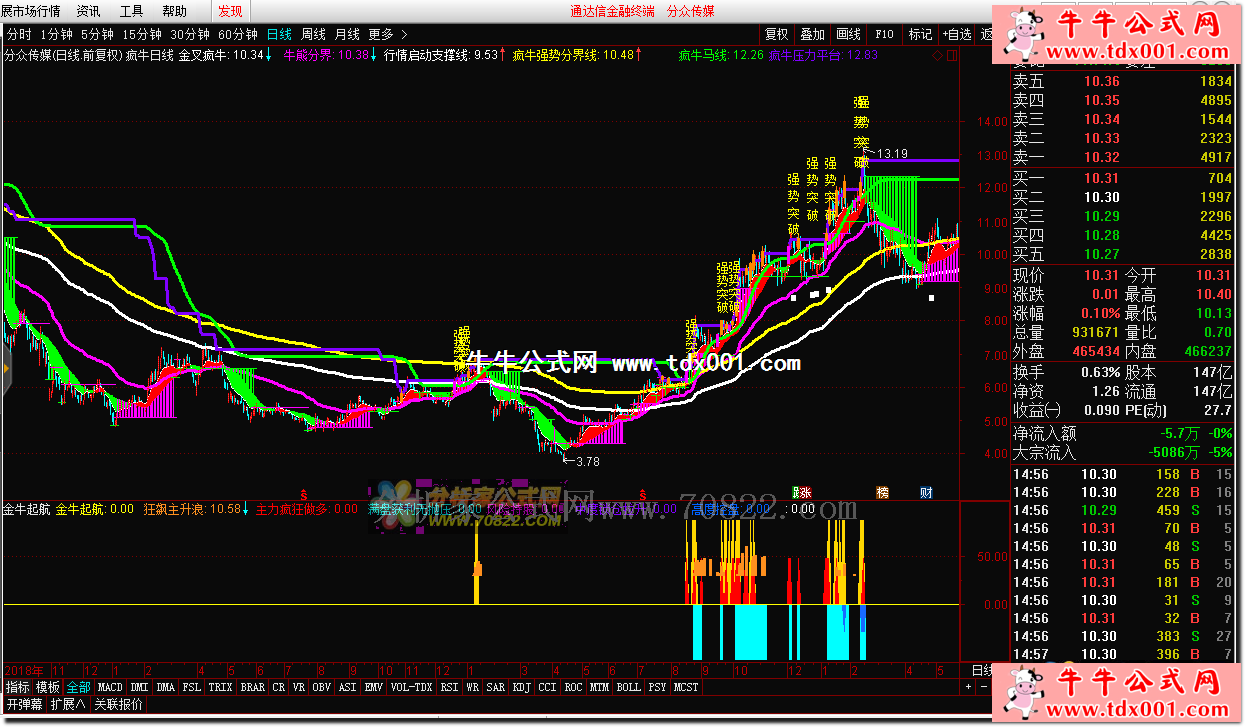The image size is (1246, 727).
Task: Click the red square icon beside the diamond
Action: tap(951, 55)
